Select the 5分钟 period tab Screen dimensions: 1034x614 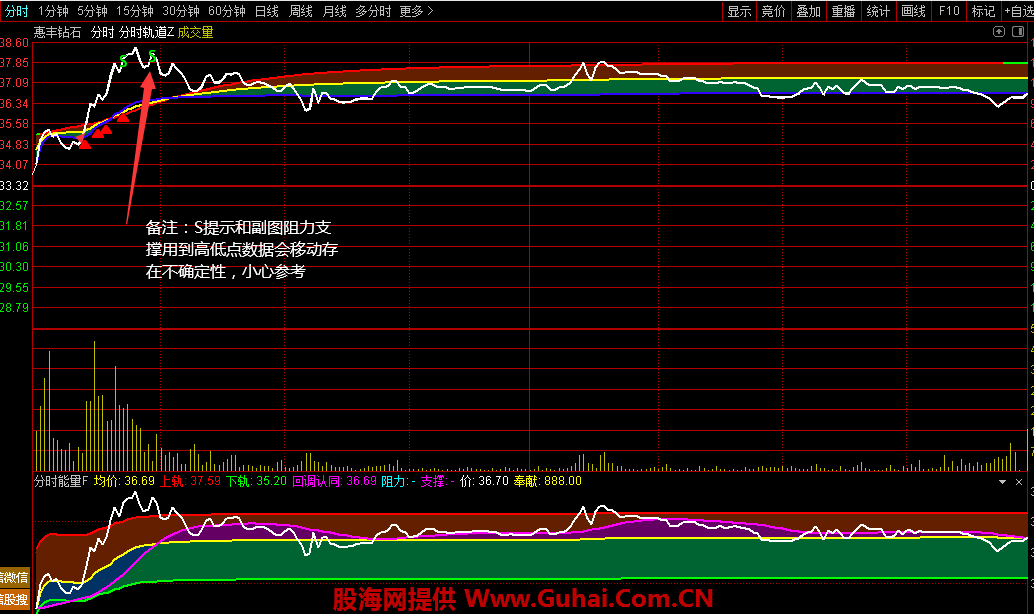tap(93, 11)
